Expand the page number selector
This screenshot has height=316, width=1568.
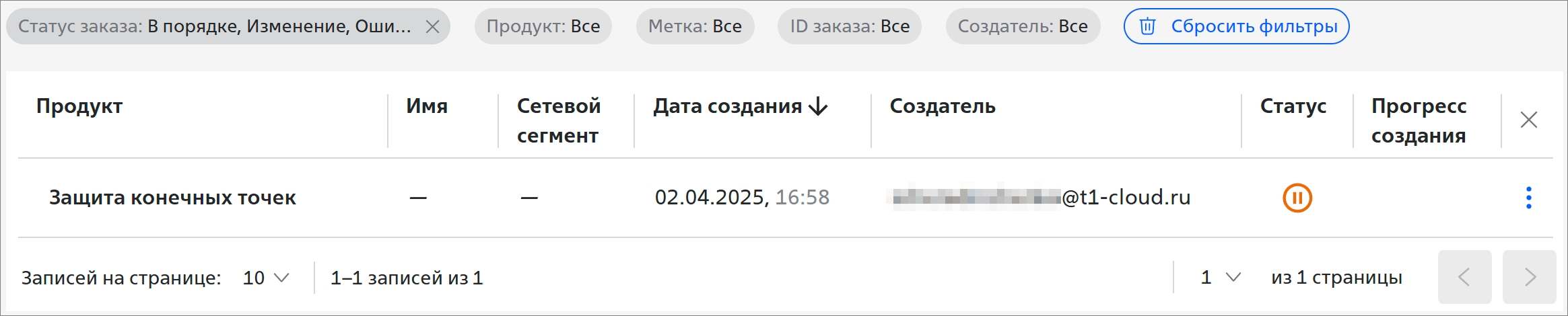point(1221,277)
